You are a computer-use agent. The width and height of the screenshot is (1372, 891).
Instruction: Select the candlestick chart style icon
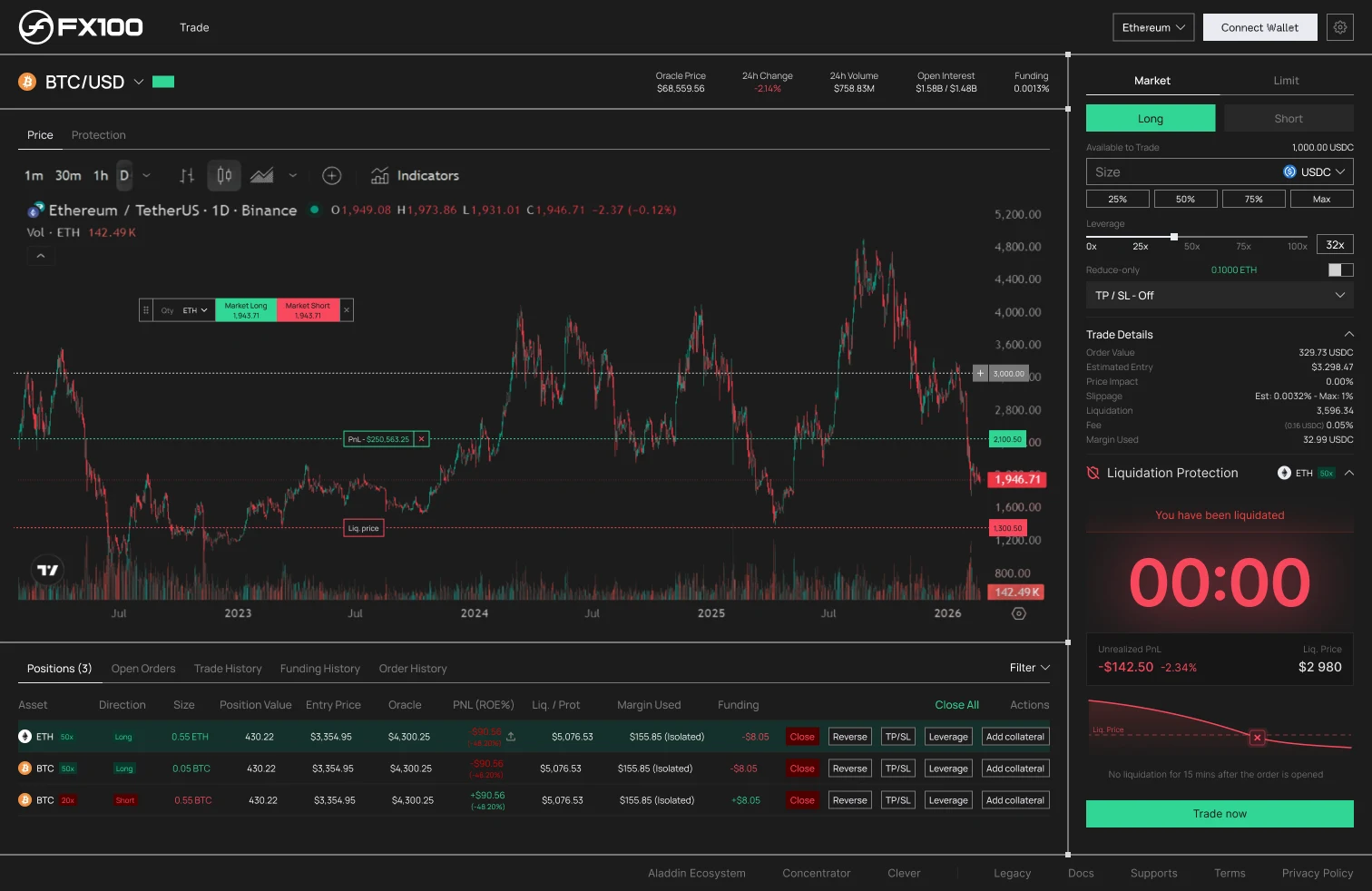click(224, 175)
